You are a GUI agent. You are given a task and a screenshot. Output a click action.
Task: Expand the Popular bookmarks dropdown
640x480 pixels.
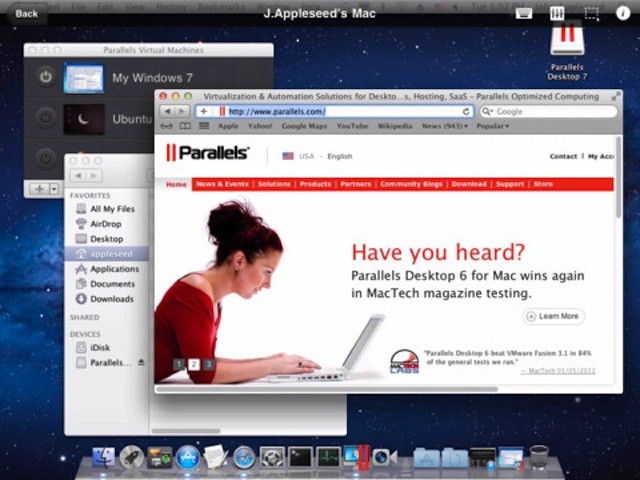493,126
